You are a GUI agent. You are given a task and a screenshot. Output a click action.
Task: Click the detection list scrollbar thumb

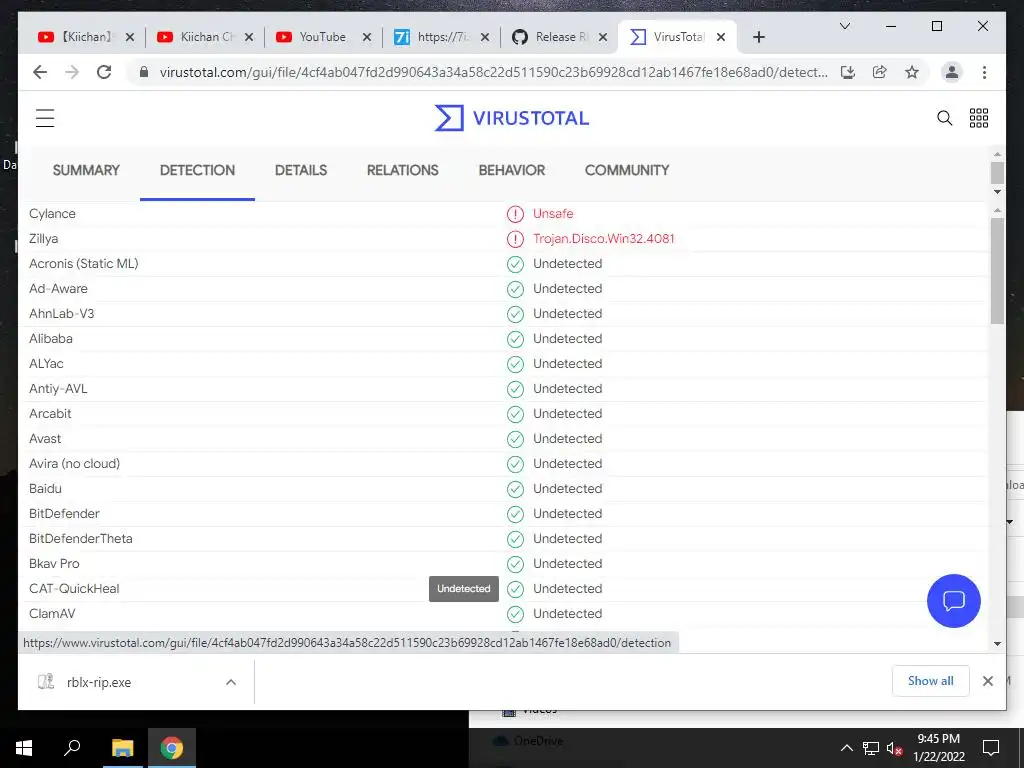click(997, 270)
